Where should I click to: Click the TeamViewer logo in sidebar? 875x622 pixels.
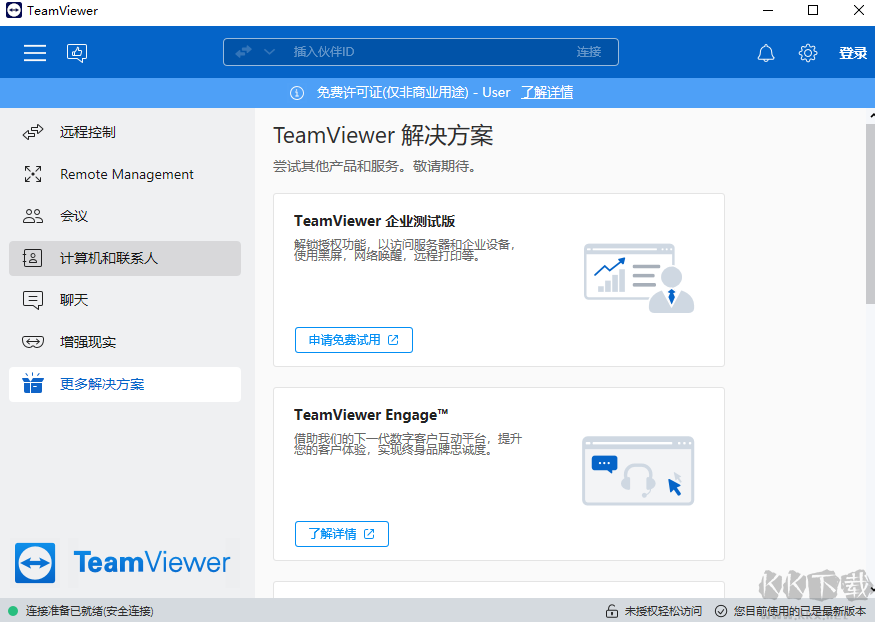click(122, 562)
